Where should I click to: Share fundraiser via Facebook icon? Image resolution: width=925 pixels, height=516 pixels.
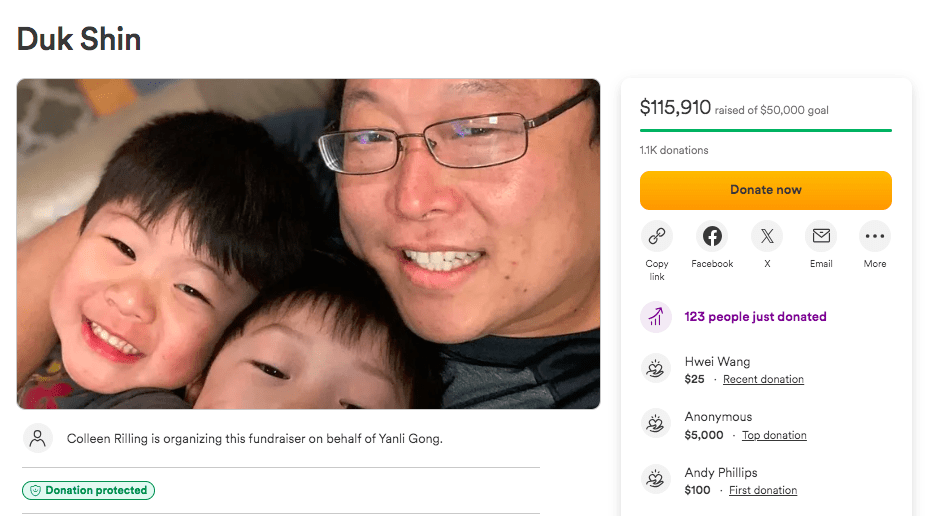(712, 237)
